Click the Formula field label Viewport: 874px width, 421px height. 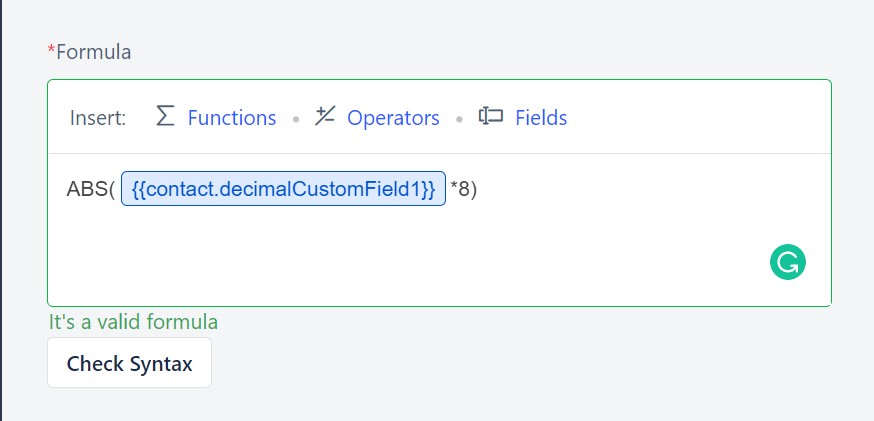pos(94,52)
